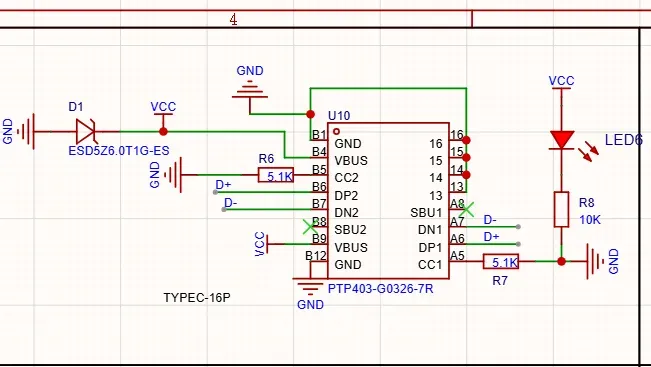Screen dimensions: 651x367
Task: Select the no-connect cross on pin A8
Action: [467, 210]
